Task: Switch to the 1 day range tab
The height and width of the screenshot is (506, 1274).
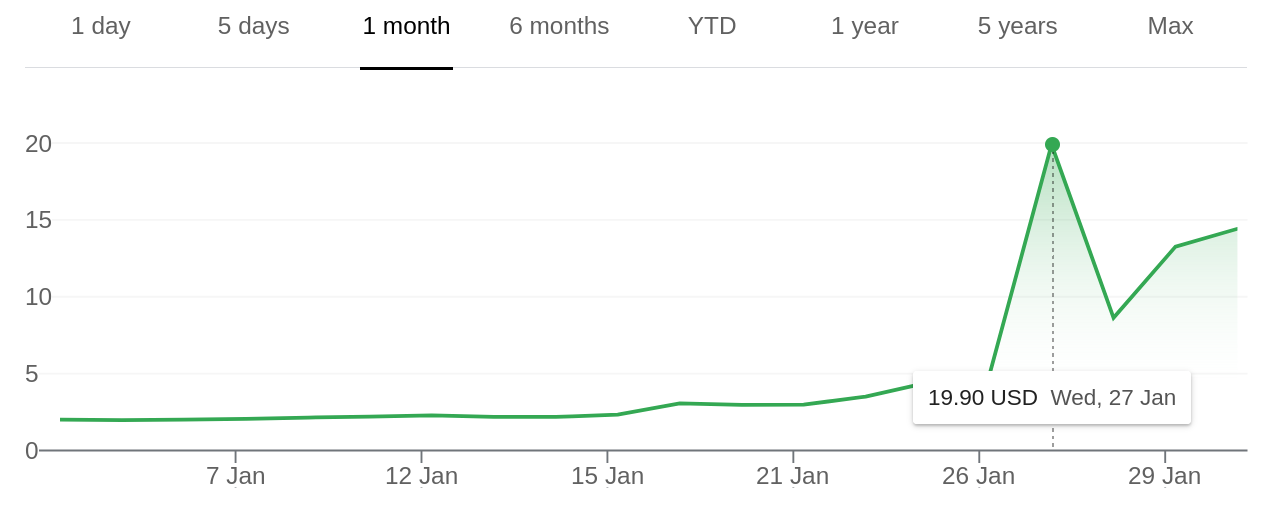Action: coord(101,26)
